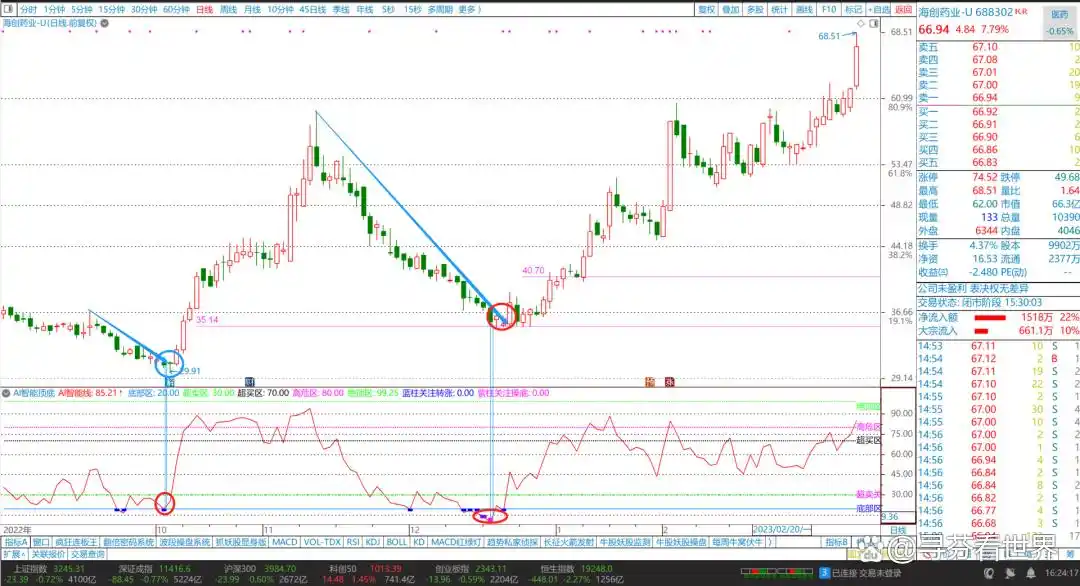
Task: Add stock via +自选 button
Action: point(877,8)
